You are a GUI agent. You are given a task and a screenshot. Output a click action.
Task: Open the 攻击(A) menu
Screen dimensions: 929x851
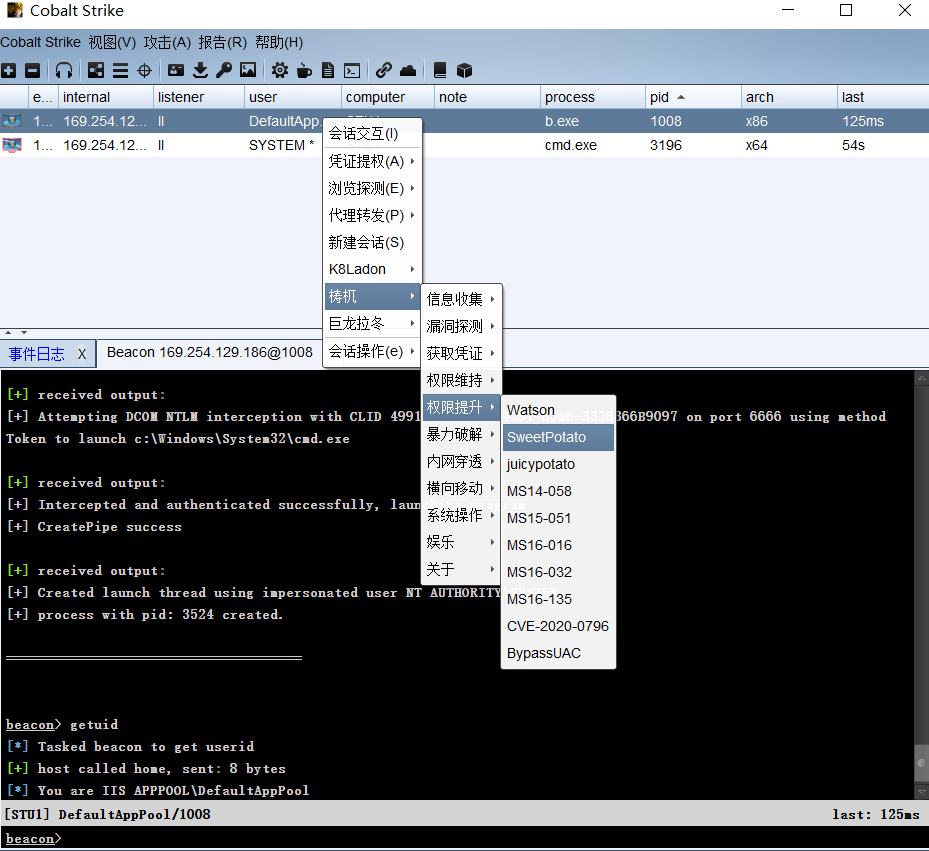167,43
